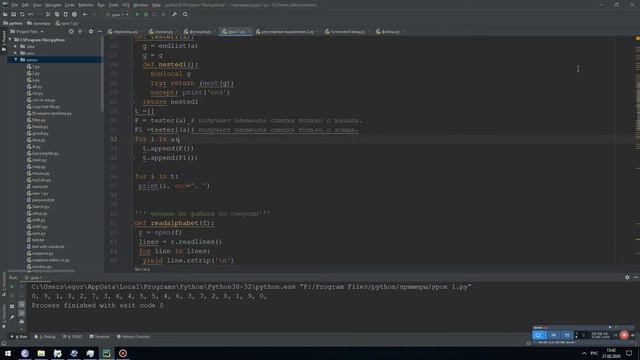Open settings with the wrench toolbar icon
This screenshot has height=360, width=640.
pos(174,14)
